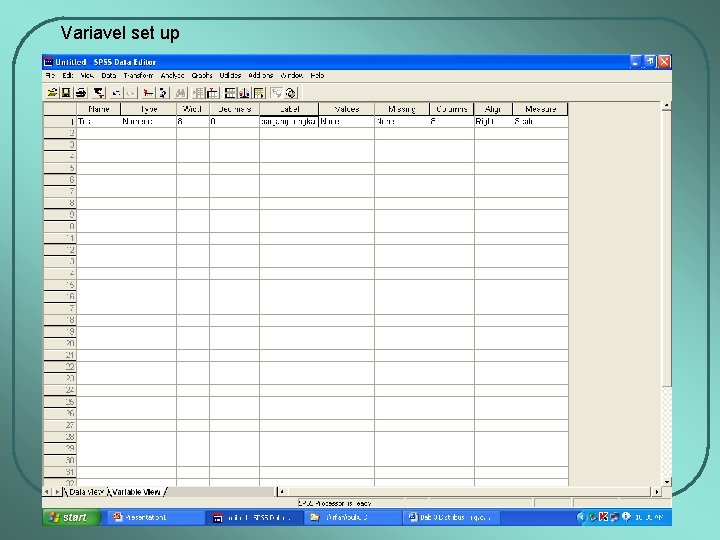Viewport: 720px width, 540px height.
Task: Select the Measure cell showing Scale
Action: click(x=540, y=121)
